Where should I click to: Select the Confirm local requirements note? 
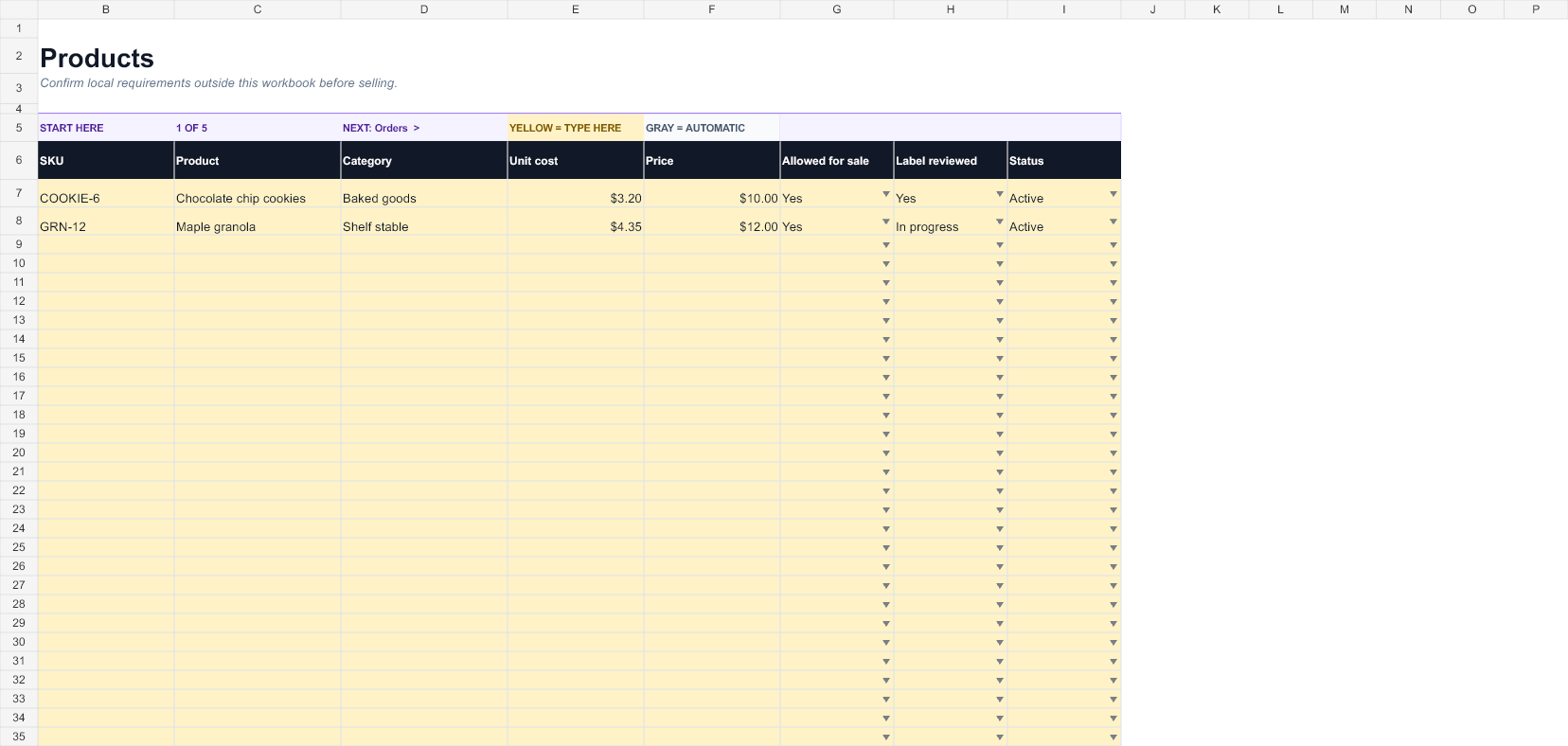click(x=219, y=83)
